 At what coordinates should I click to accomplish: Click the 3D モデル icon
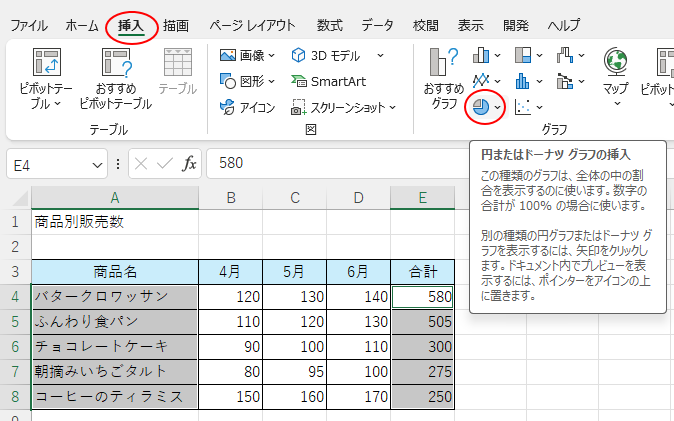[298, 55]
